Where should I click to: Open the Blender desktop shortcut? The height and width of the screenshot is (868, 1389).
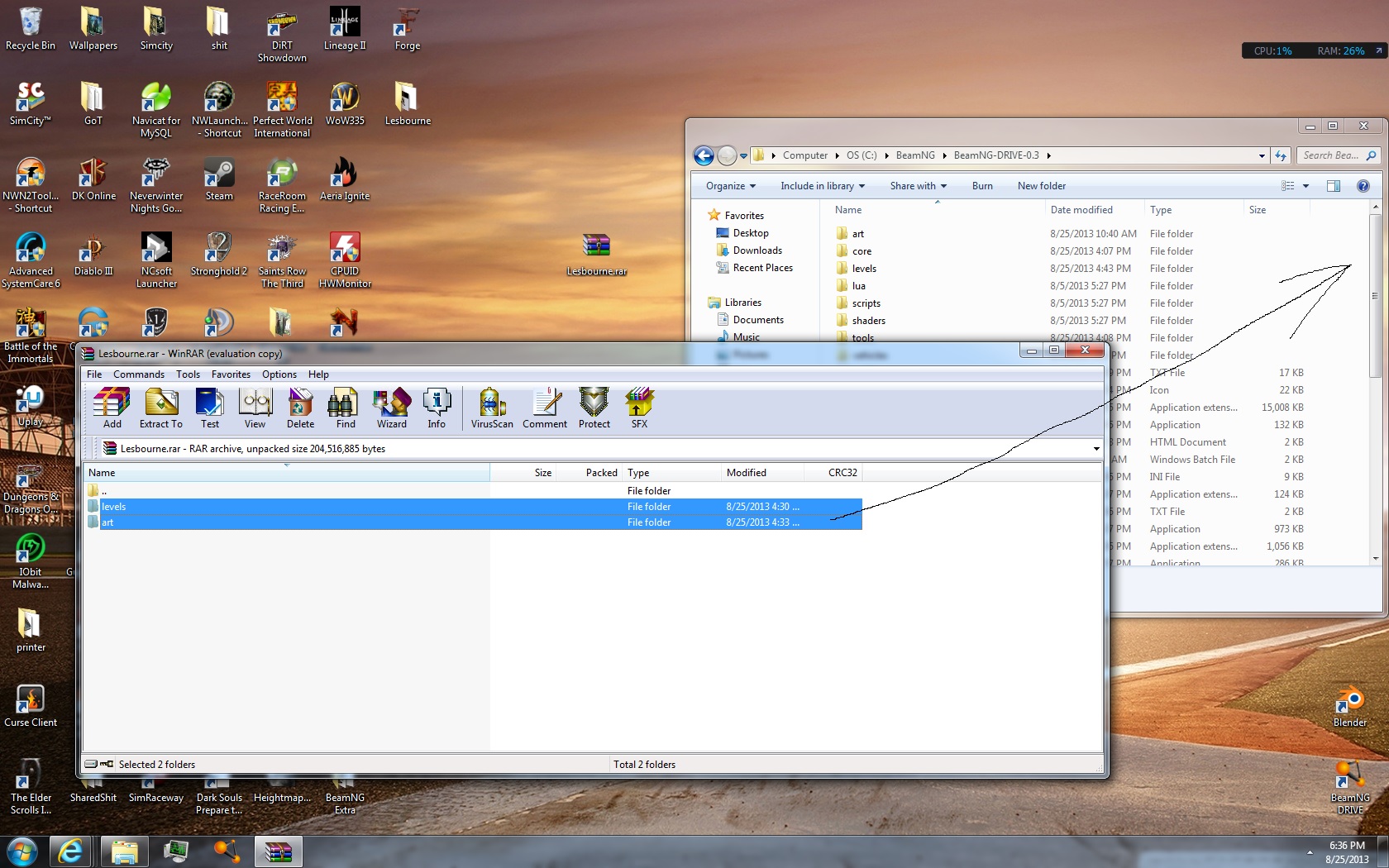(1350, 706)
